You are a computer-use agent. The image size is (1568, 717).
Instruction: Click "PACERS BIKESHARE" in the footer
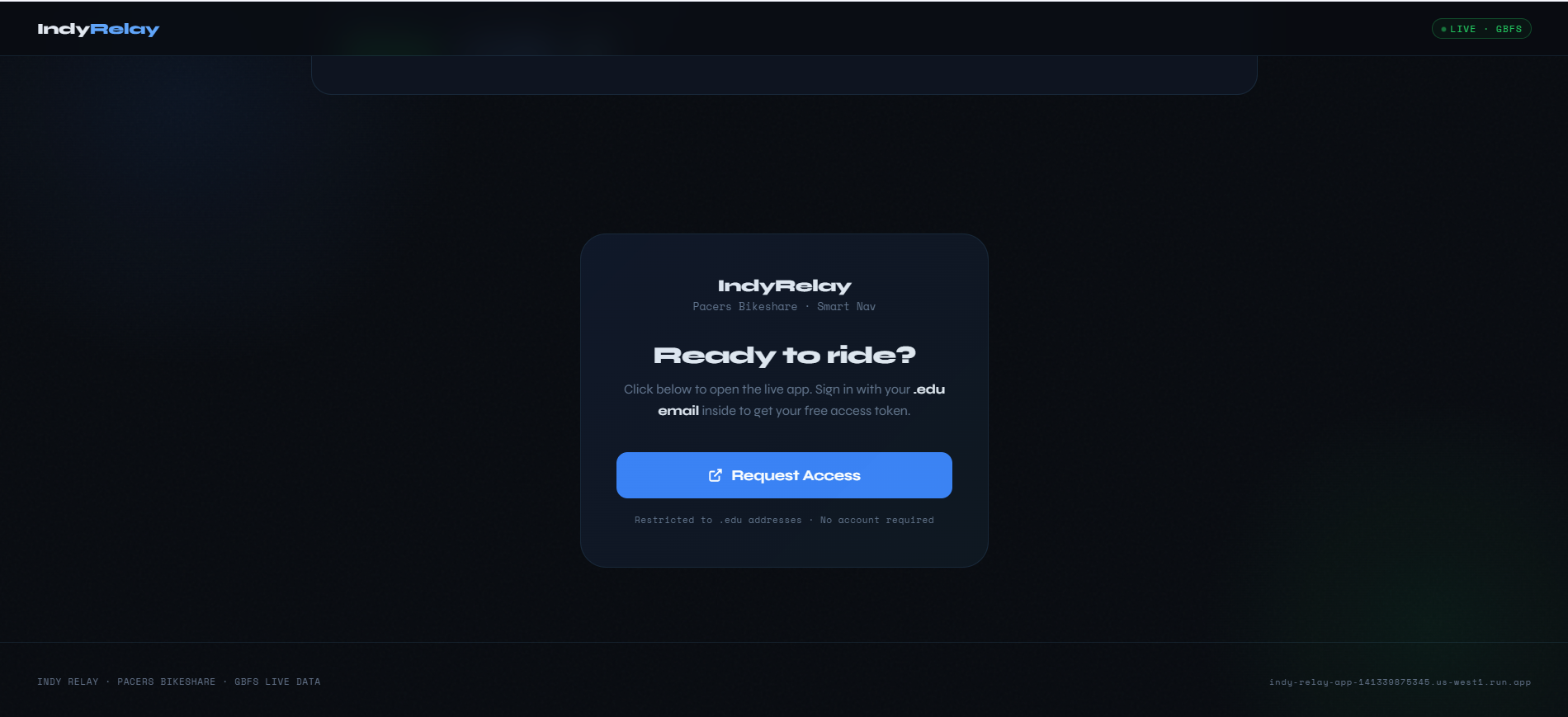coord(166,682)
